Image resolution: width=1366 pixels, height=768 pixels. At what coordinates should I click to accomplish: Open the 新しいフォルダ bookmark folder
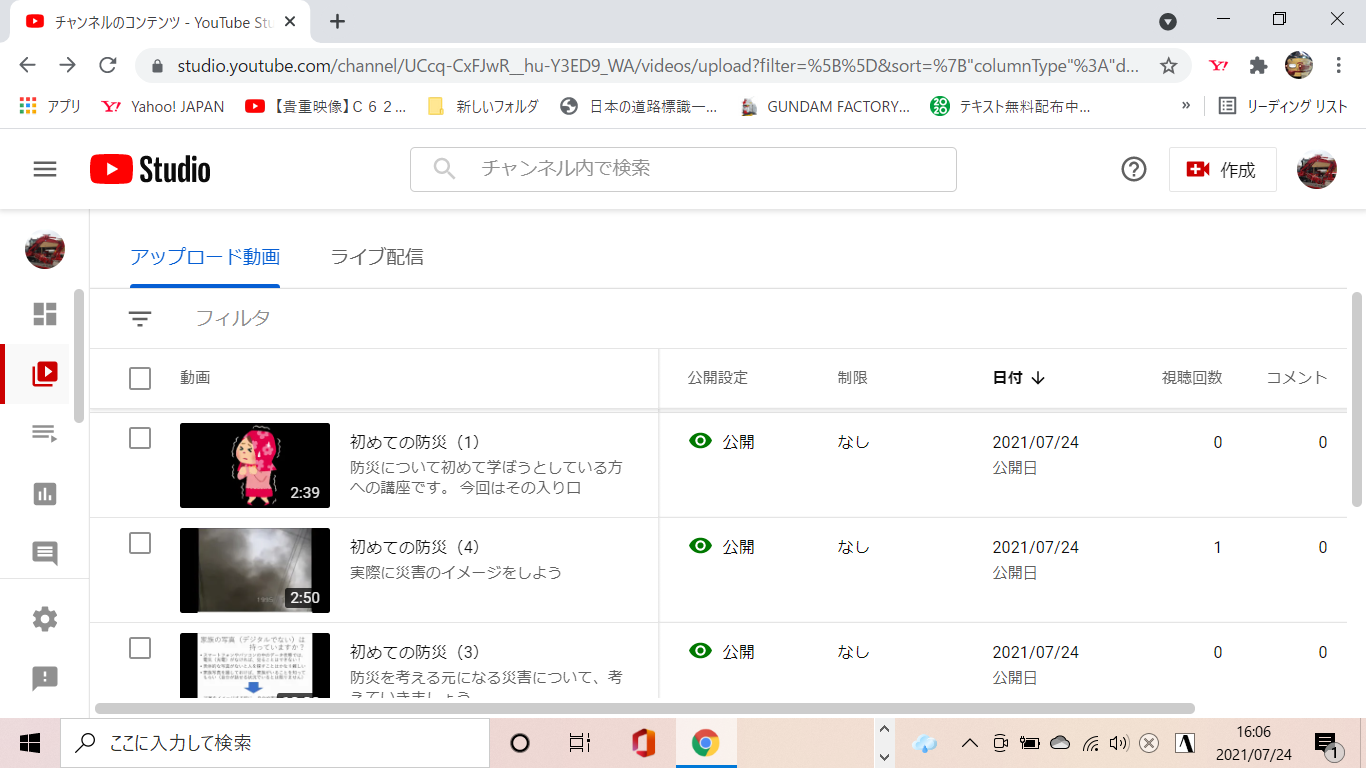point(483,106)
